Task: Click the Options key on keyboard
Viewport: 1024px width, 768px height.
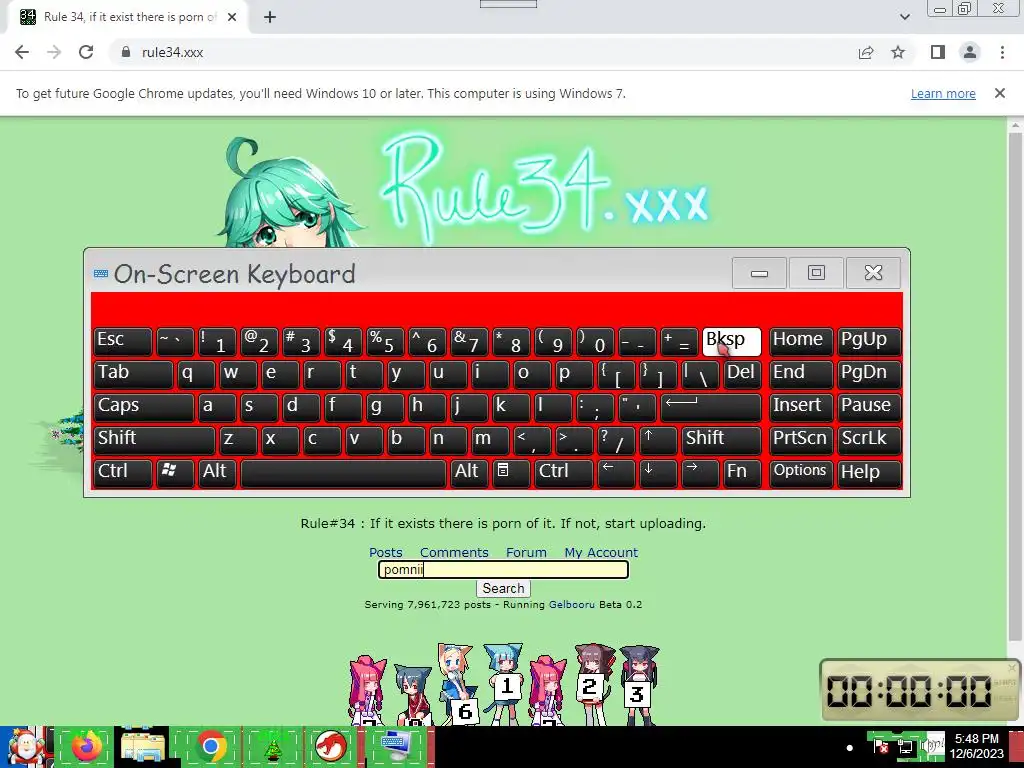Action: click(801, 473)
